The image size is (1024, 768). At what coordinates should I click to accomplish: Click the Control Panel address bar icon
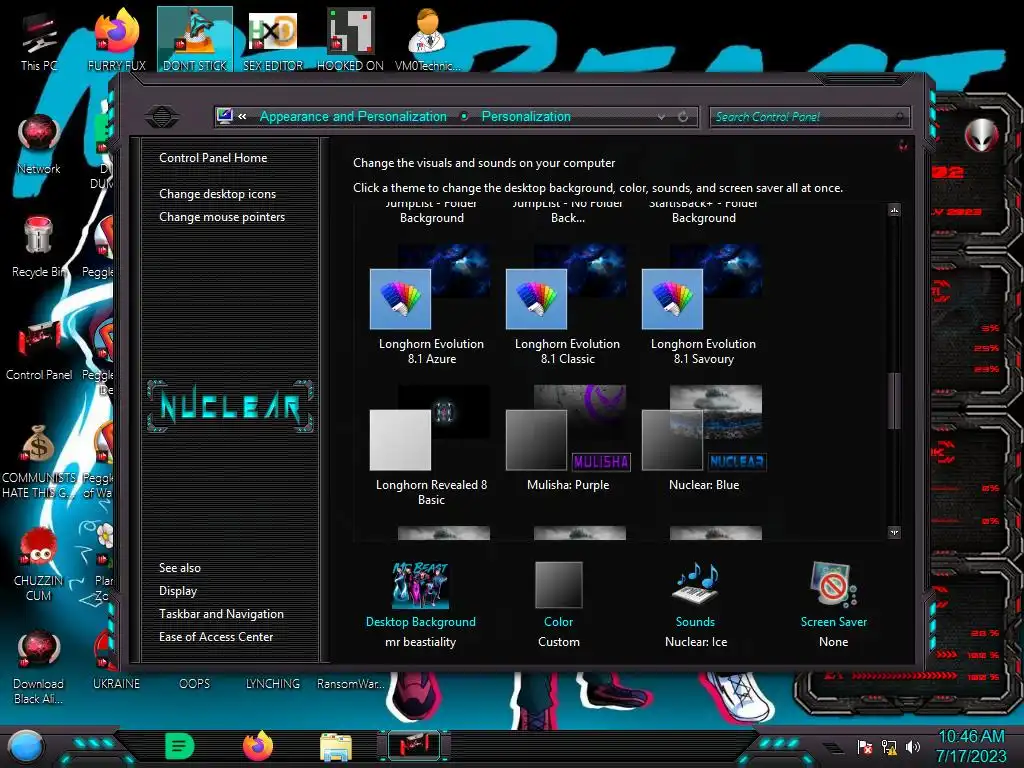pyautogui.click(x=225, y=116)
